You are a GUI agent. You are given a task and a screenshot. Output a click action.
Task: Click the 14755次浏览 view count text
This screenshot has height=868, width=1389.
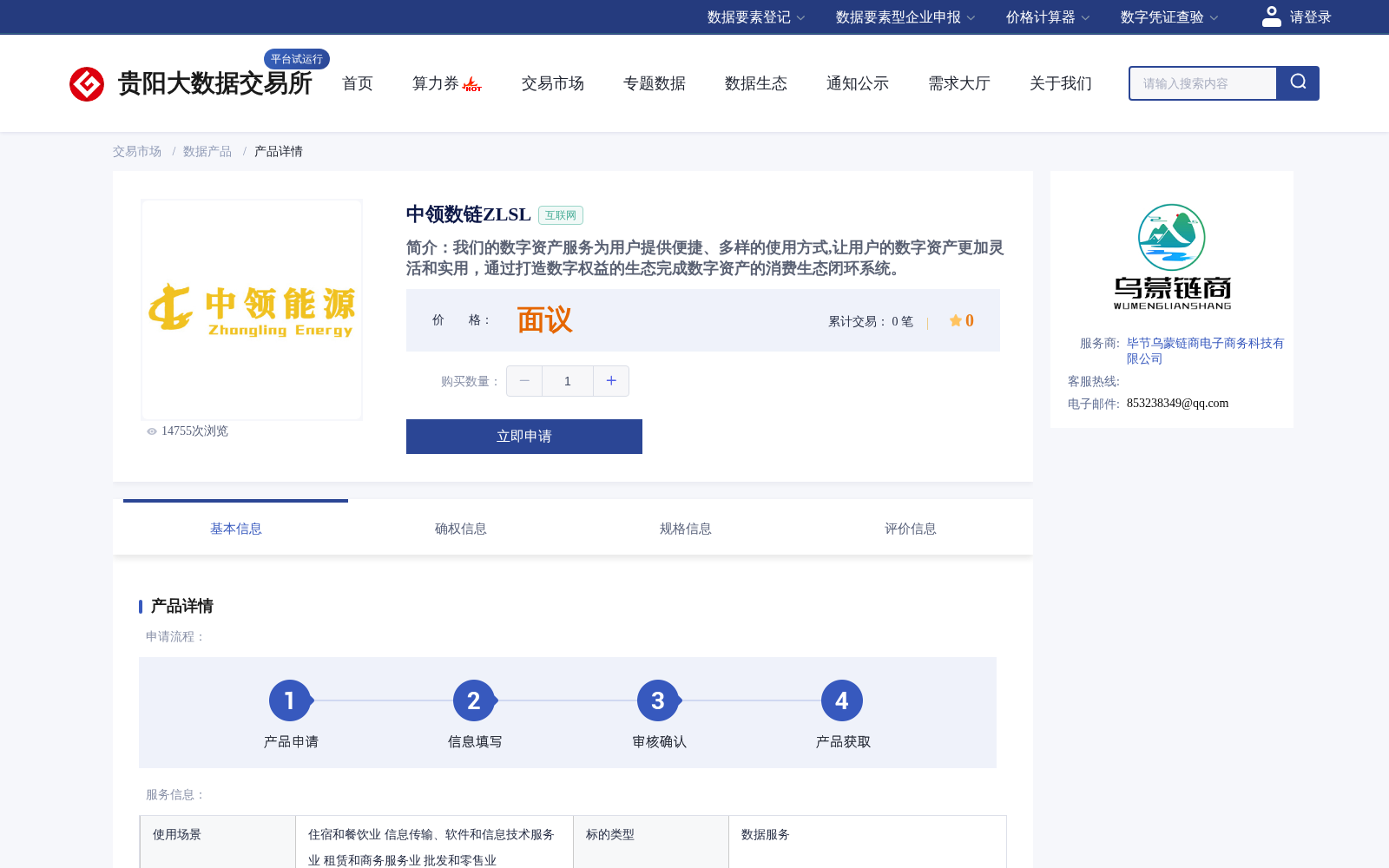(194, 431)
